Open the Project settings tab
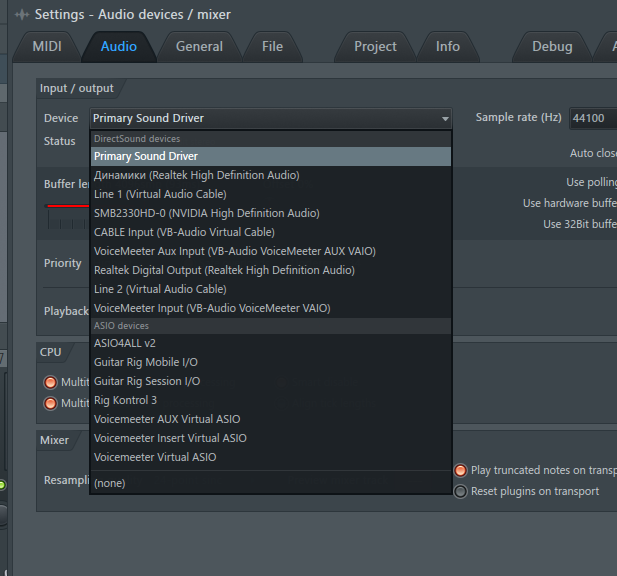This screenshot has height=576, width=617. 375,46
